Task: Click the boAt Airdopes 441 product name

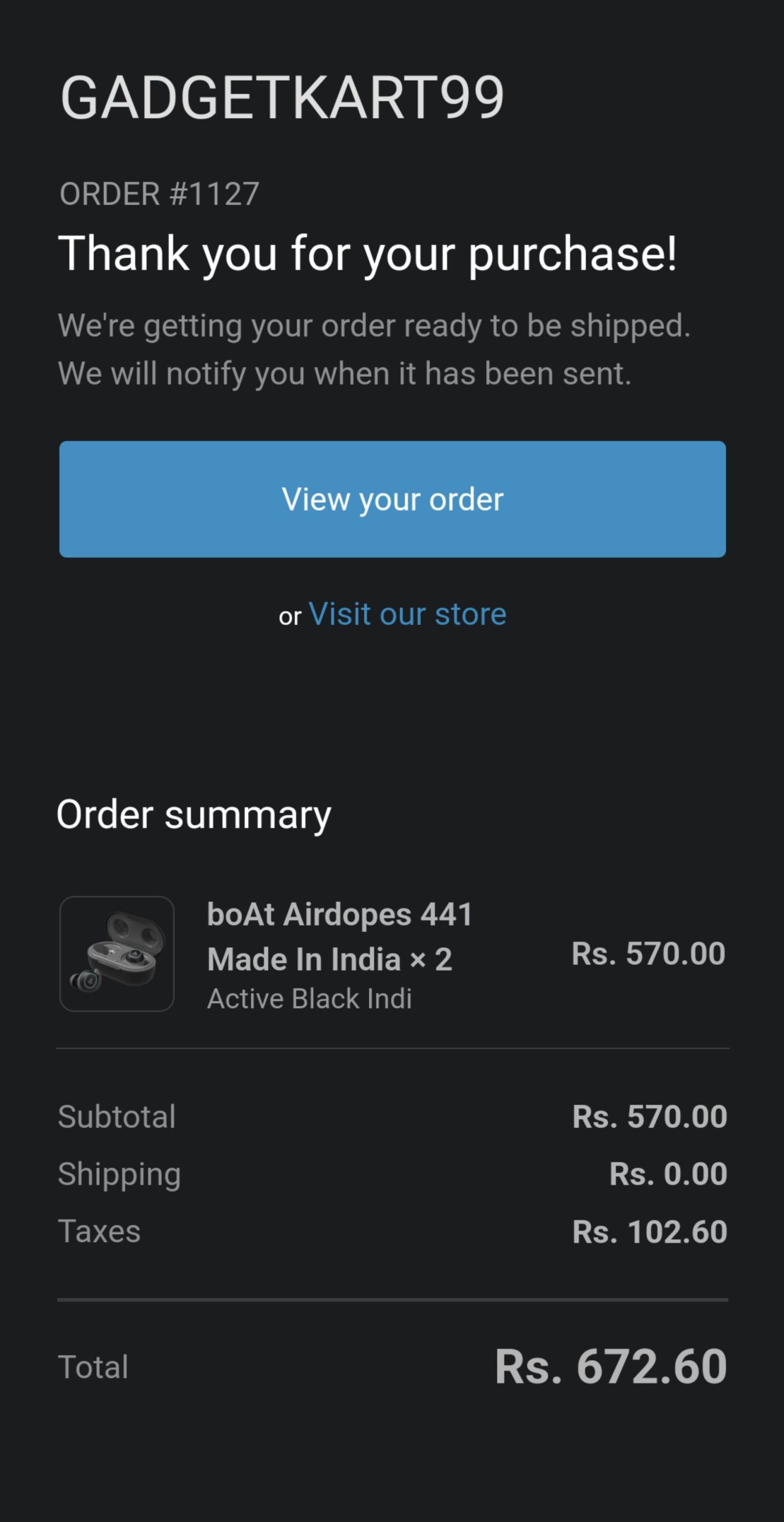Action: pyautogui.click(x=339, y=936)
